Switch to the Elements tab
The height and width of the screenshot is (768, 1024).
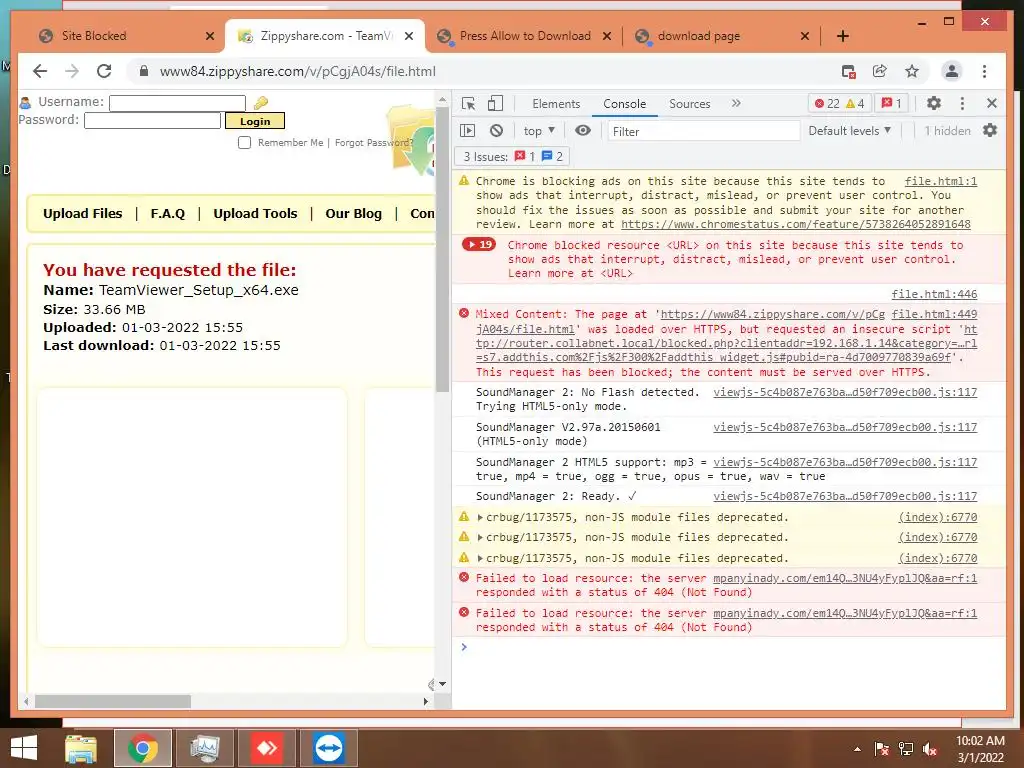click(x=556, y=104)
